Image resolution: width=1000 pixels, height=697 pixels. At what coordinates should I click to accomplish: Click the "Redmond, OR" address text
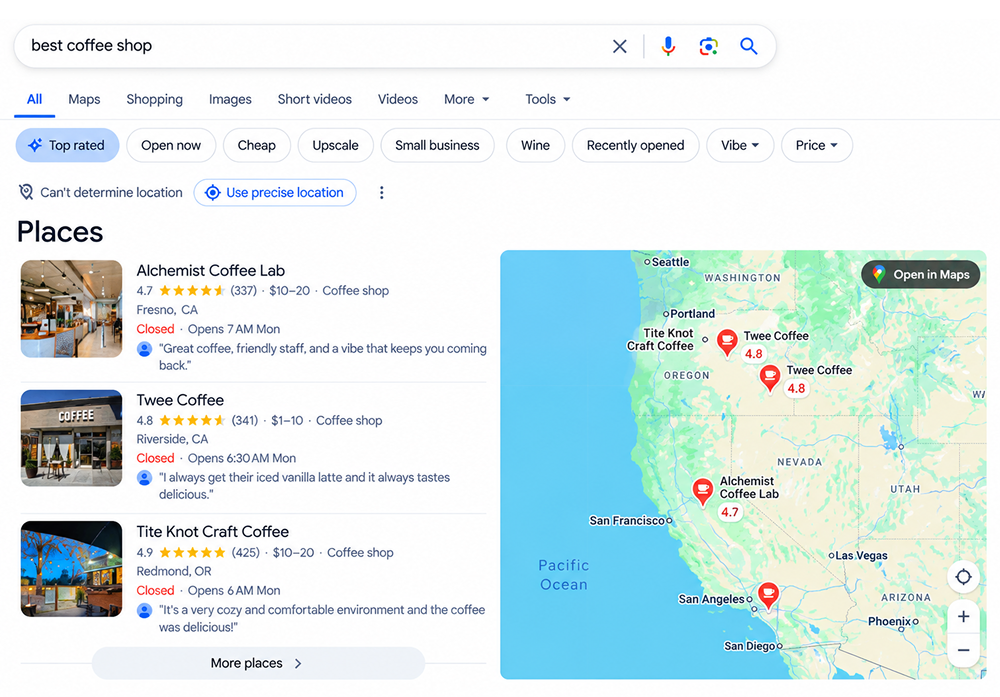pos(174,571)
